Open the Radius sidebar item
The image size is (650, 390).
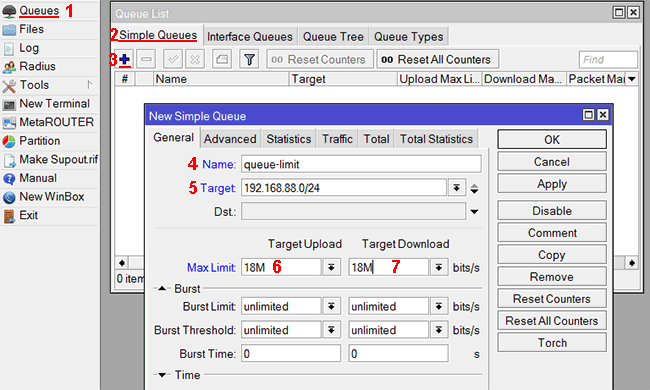coord(37,66)
